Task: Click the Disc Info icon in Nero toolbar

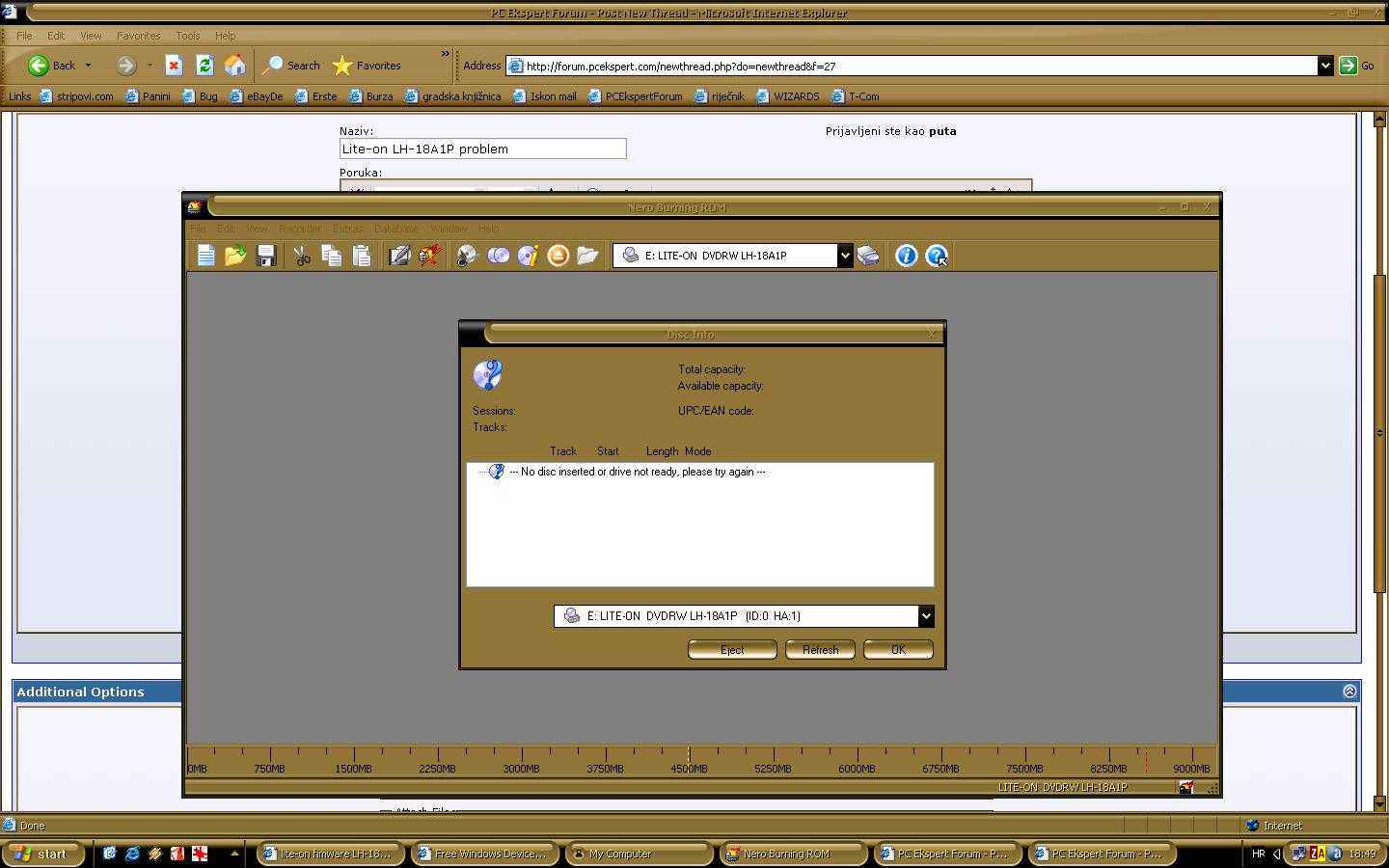Action: point(528,256)
